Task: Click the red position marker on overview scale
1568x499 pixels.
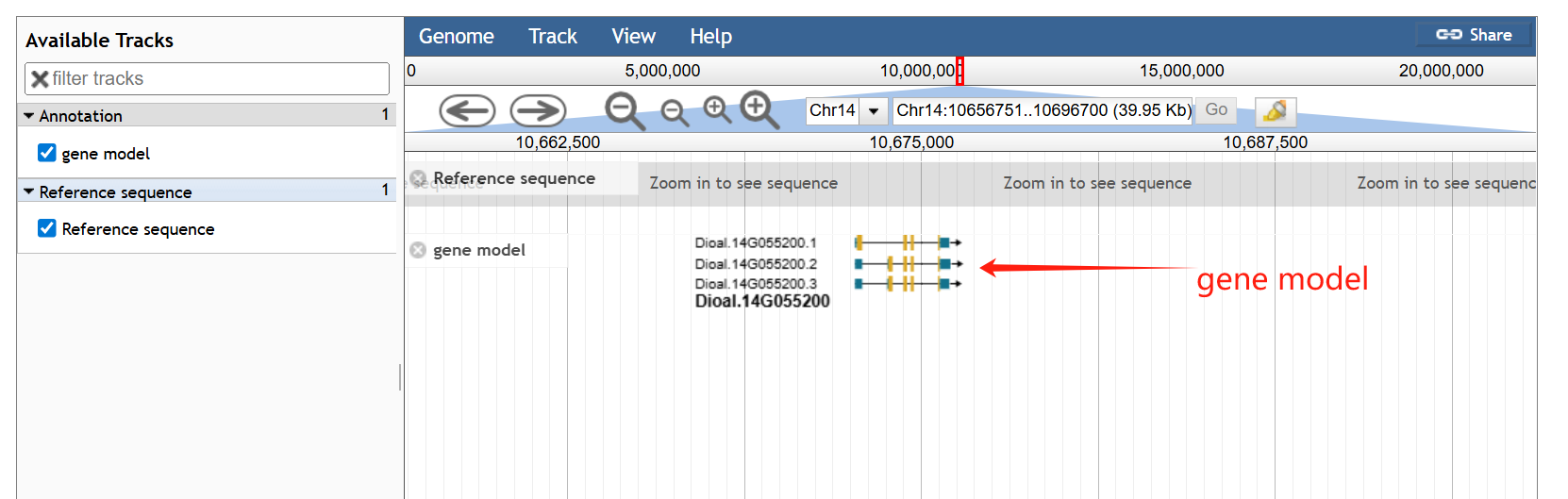Action: [959, 71]
